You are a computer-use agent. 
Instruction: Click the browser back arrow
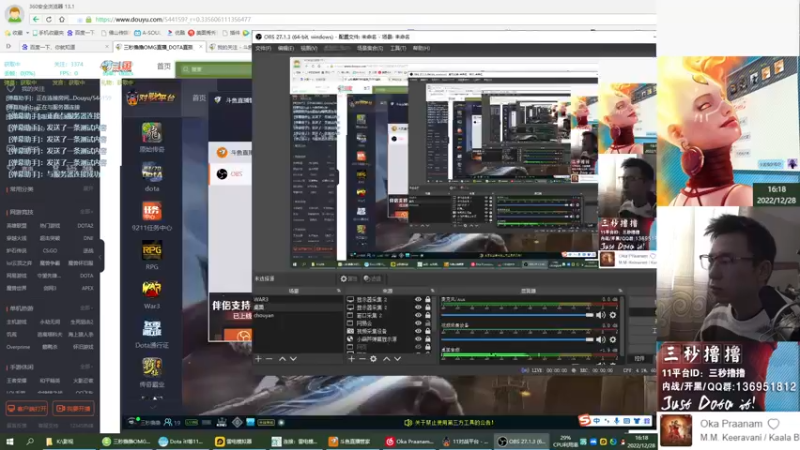click(35, 19)
